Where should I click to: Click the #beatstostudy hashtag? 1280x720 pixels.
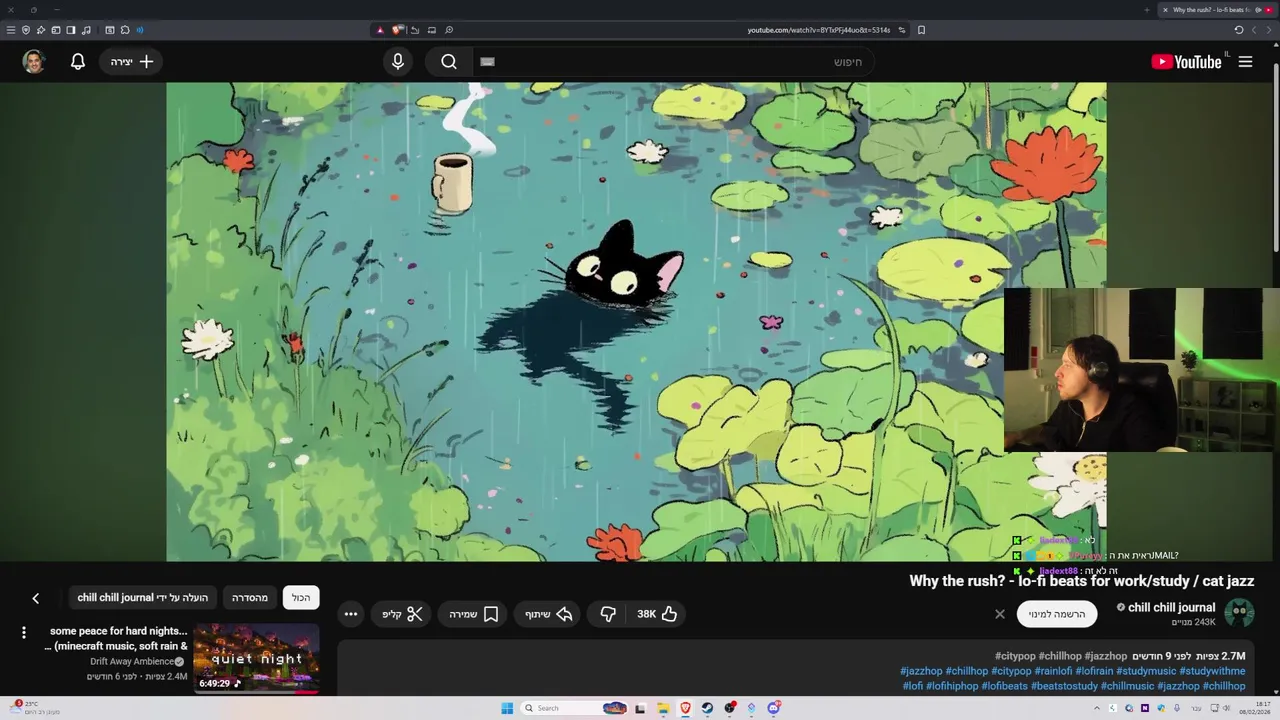point(1064,686)
